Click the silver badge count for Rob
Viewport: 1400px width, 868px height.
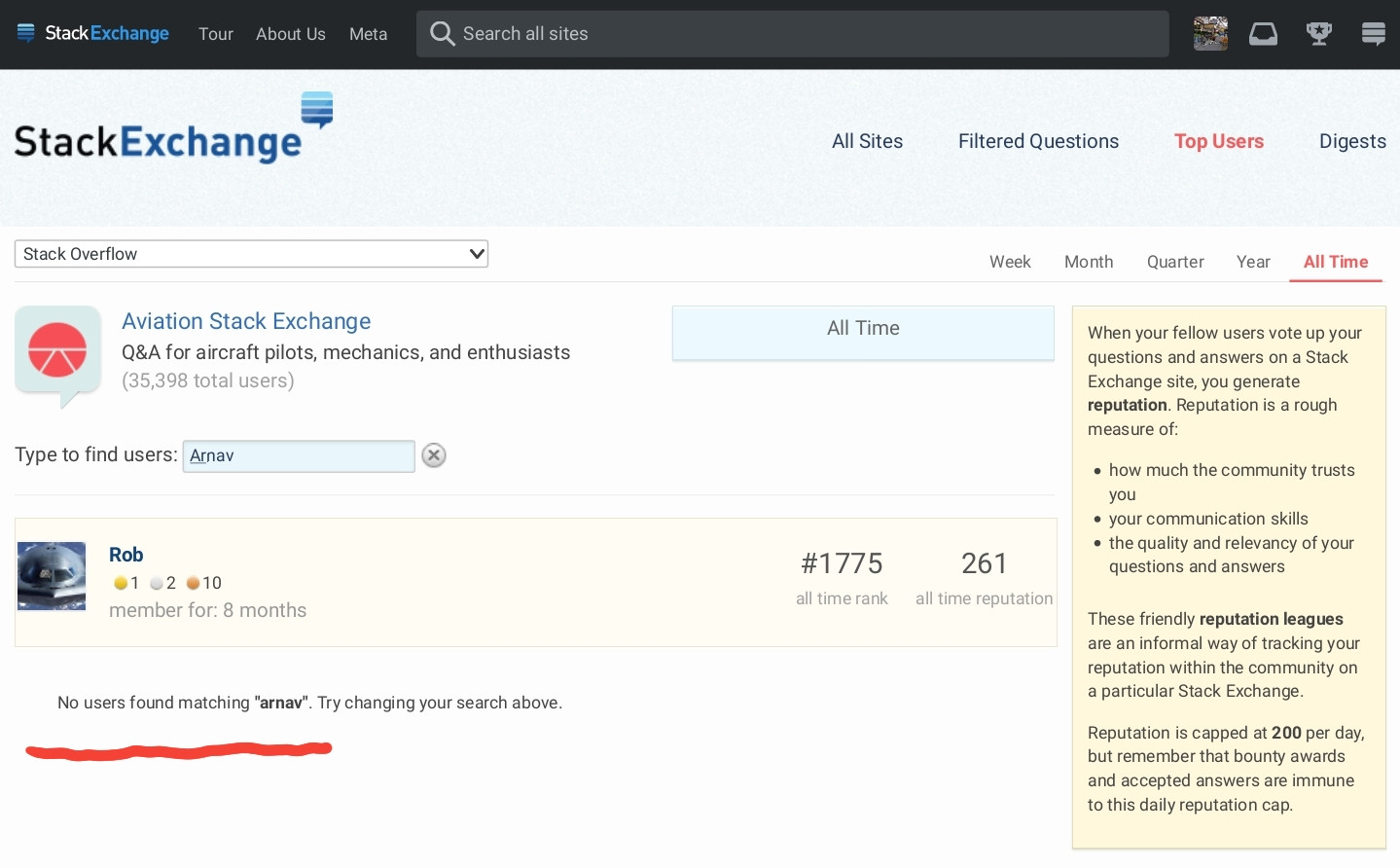coord(163,583)
